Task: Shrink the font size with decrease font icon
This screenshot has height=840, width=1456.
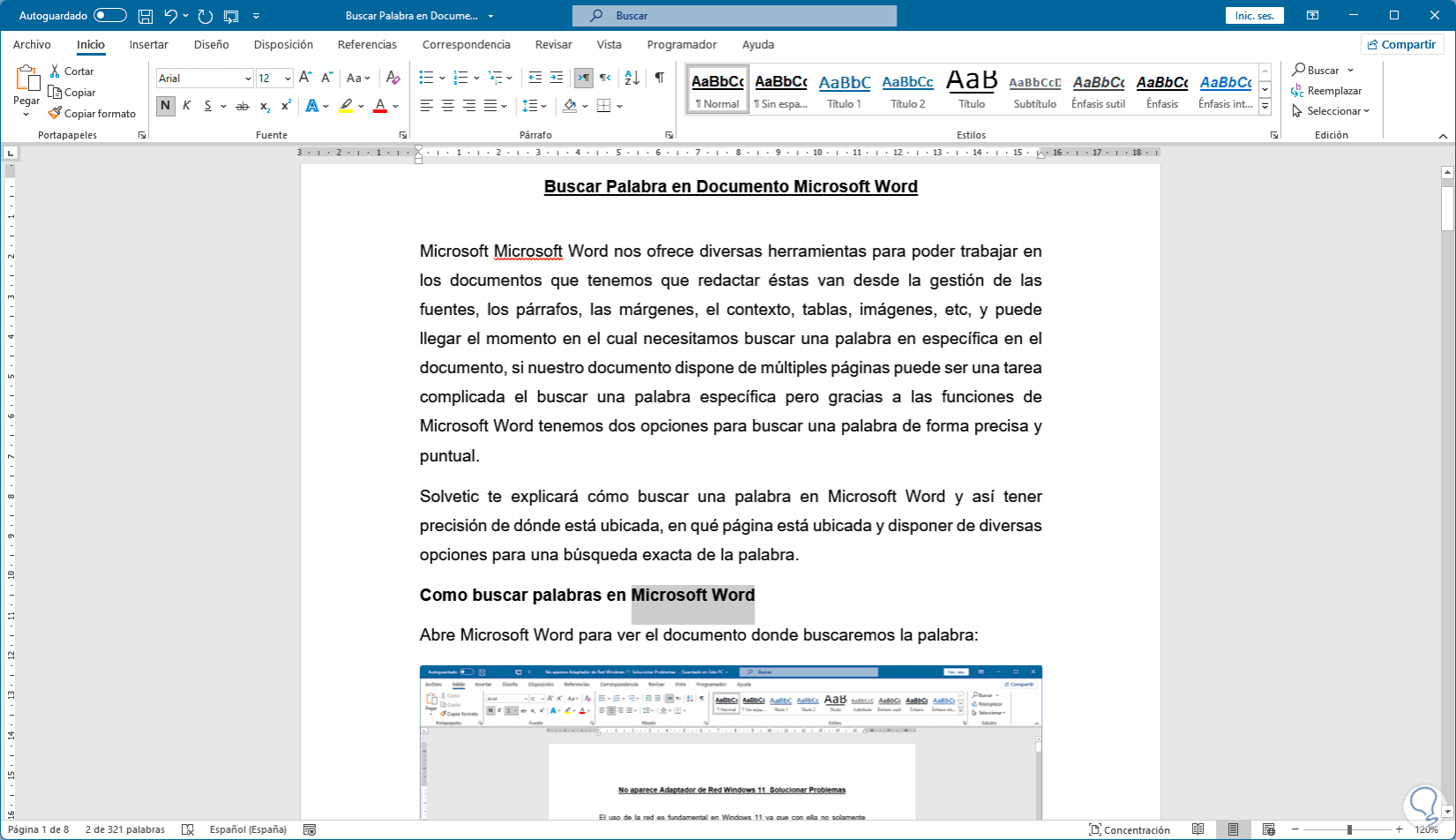Action: [326, 78]
